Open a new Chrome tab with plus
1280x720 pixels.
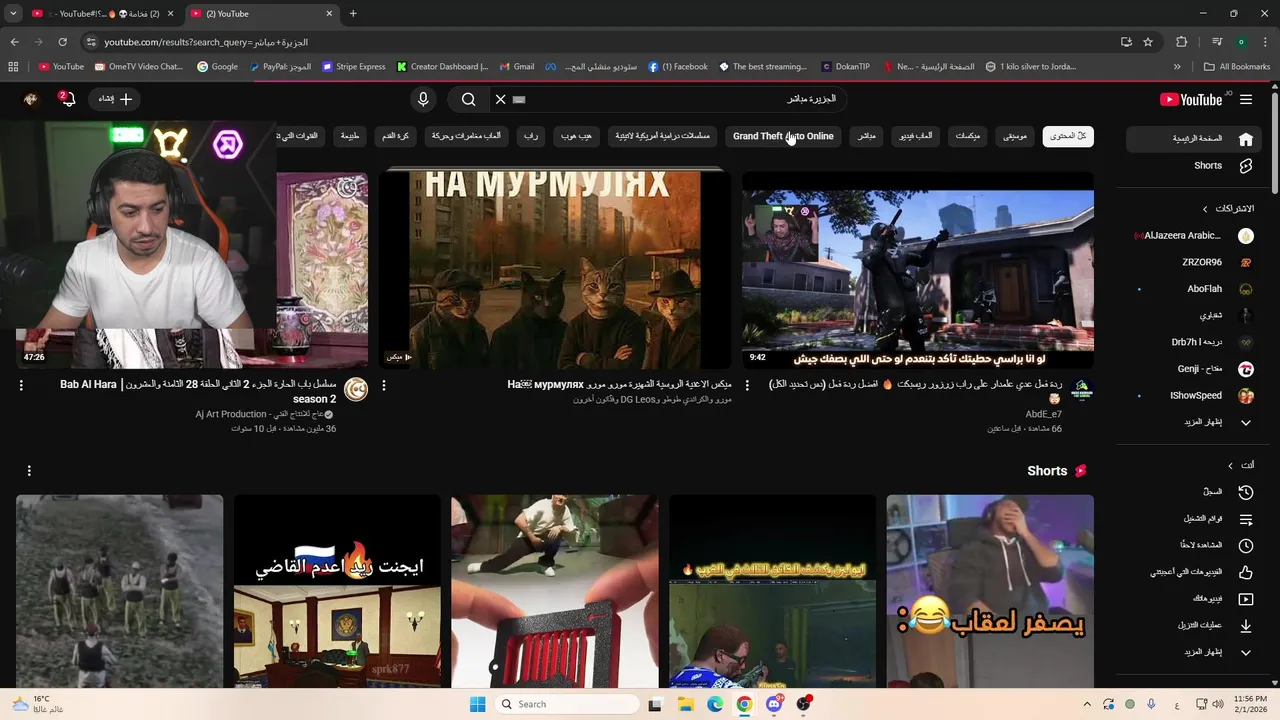click(353, 13)
